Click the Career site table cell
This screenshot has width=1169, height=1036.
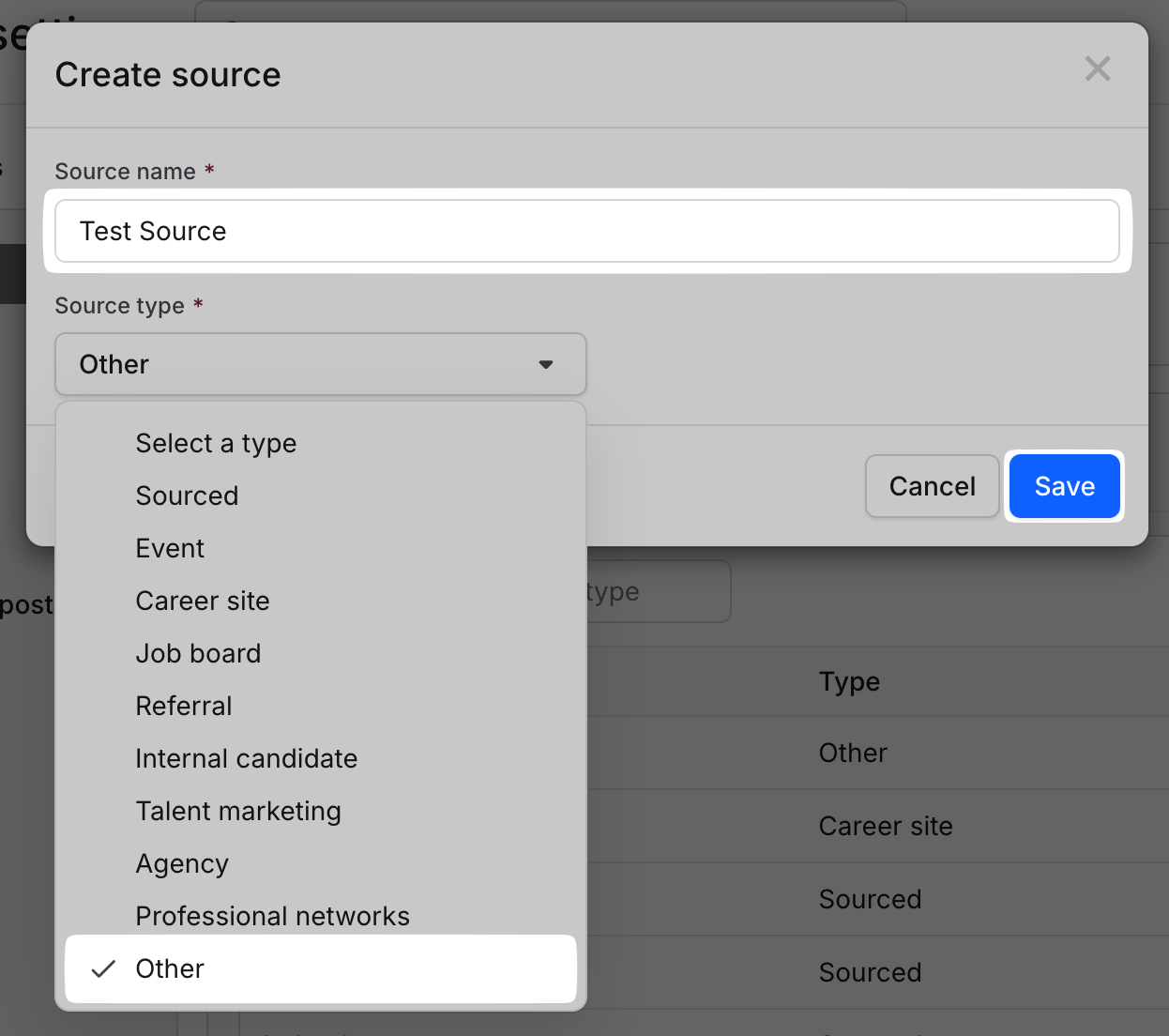click(885, 826)
